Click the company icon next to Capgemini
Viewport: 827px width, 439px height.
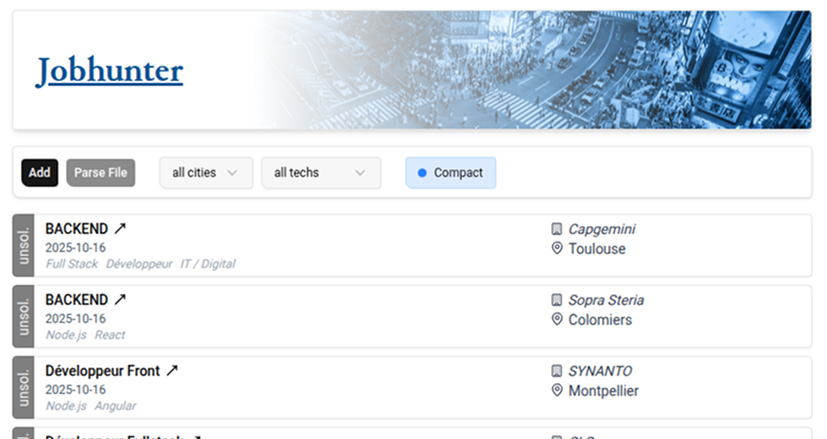tap(556, 229)
